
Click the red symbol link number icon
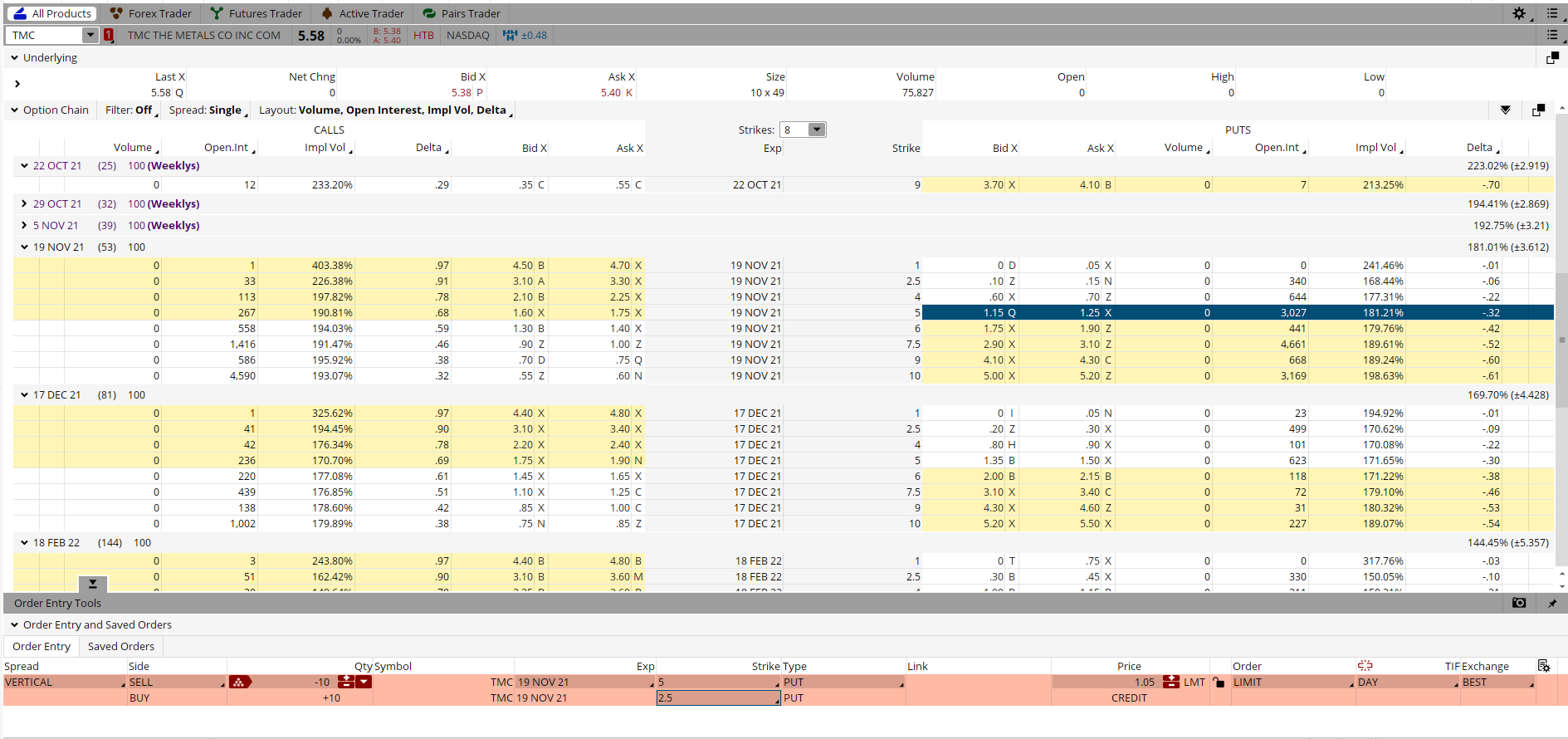[109, 35]
